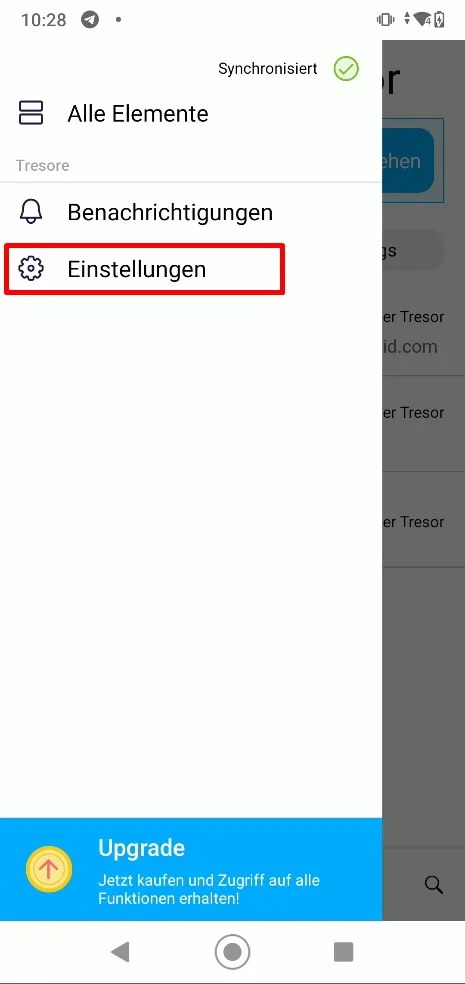Tap the bell notifications icon

coord(31,212)
